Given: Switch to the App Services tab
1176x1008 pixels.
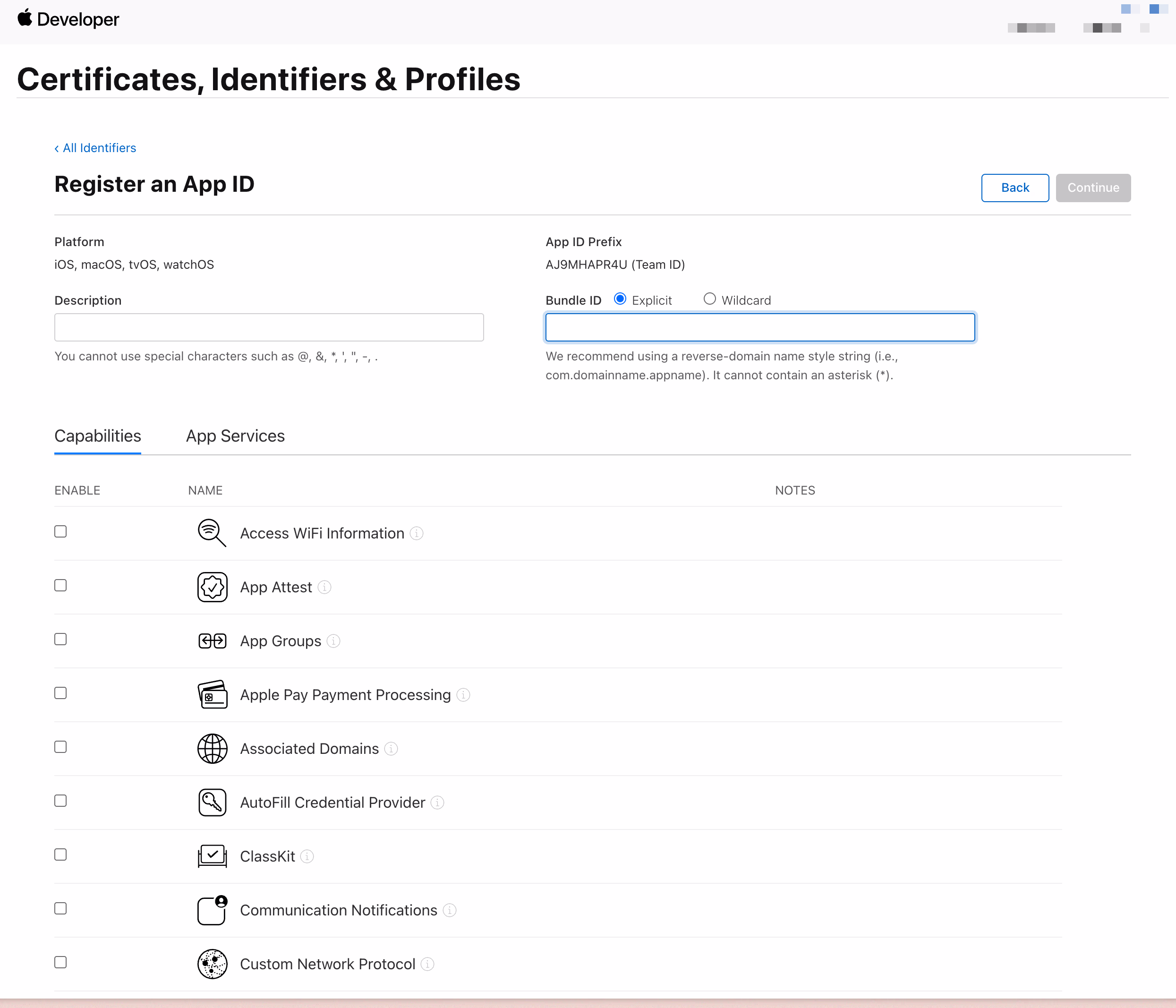Looking at the screenshot, I should 235,436.
